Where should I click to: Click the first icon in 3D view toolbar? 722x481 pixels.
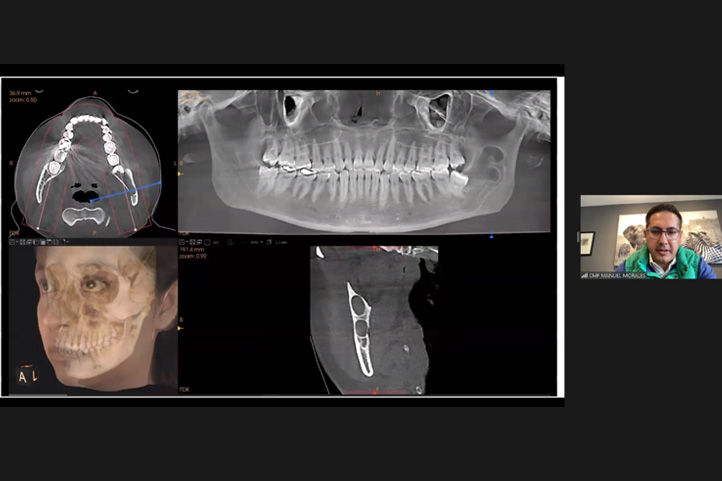[x=9, y=242]
